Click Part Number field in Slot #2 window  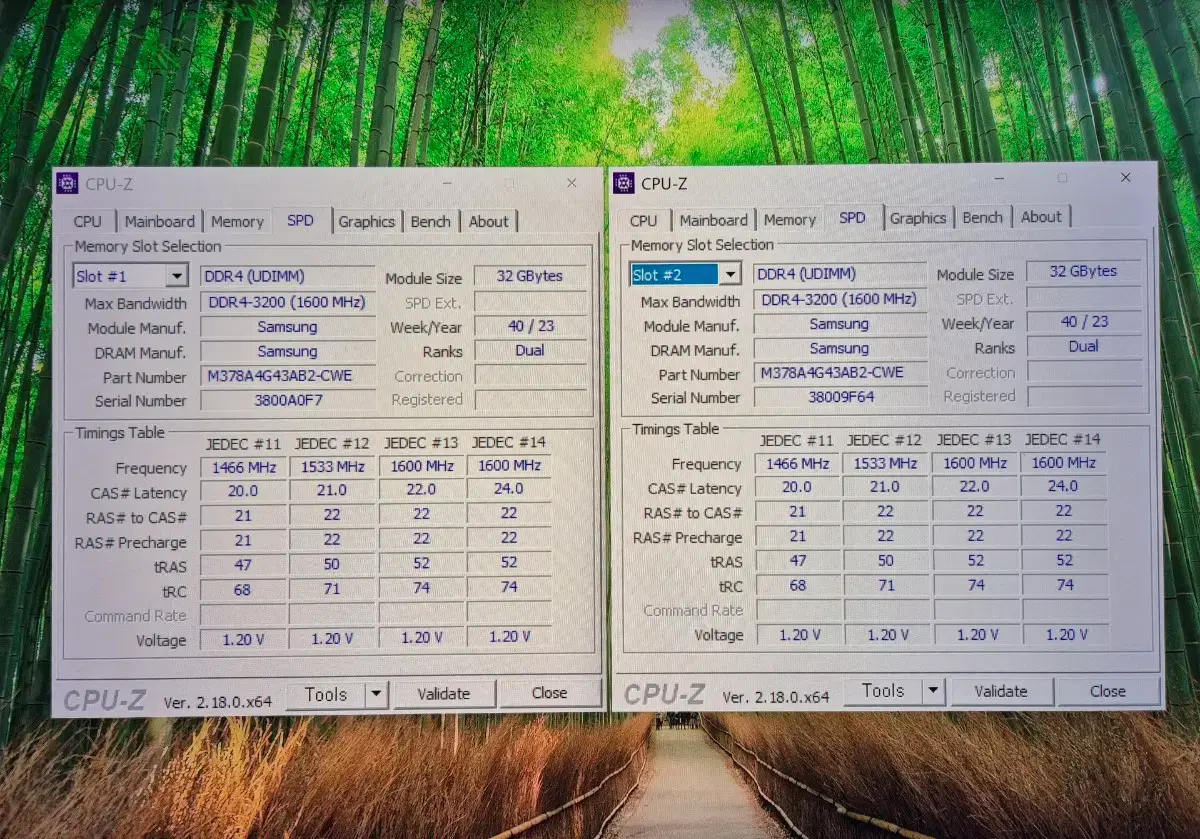tap(840, 372)
